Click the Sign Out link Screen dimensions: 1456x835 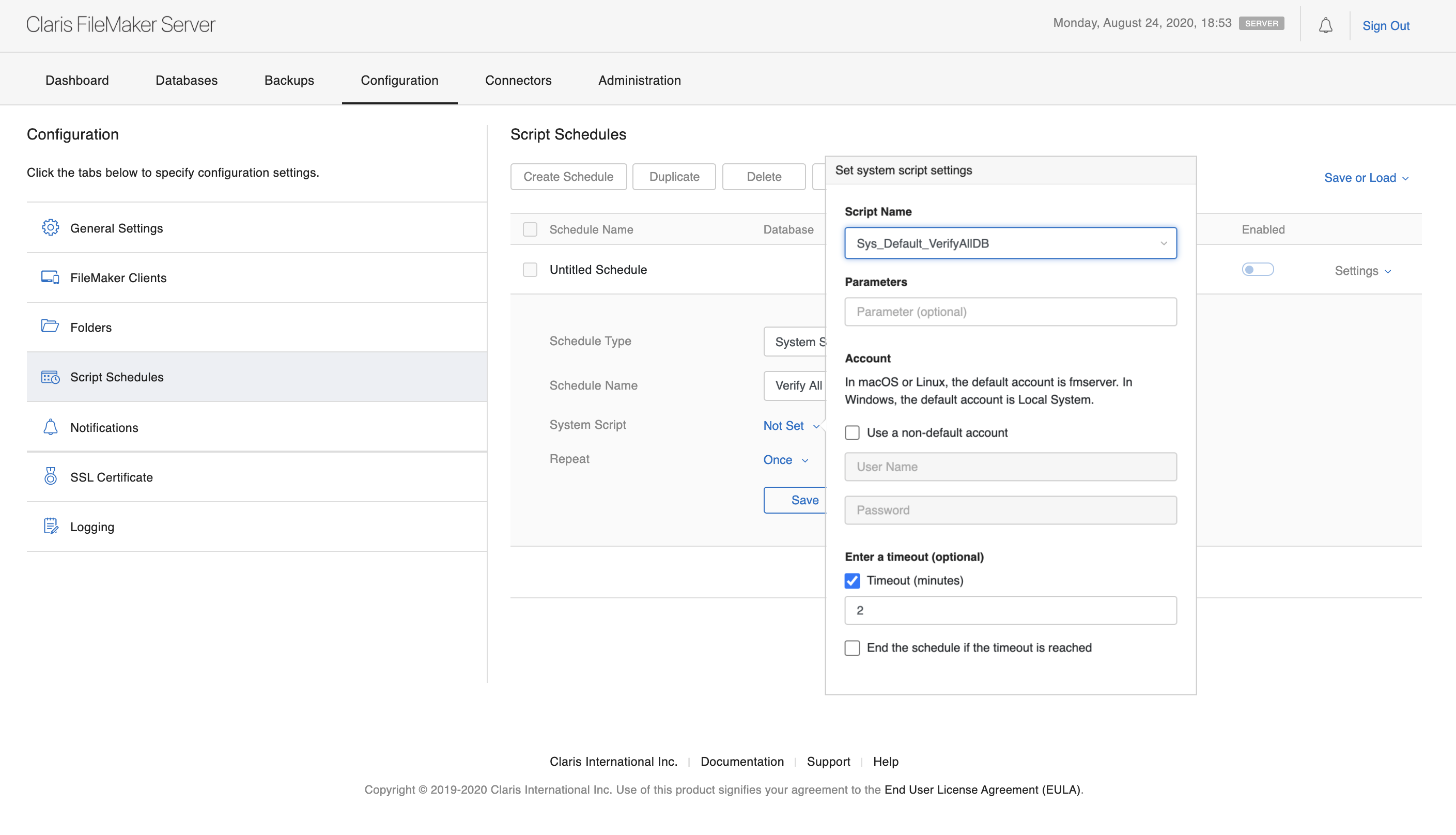[1385, 26]
